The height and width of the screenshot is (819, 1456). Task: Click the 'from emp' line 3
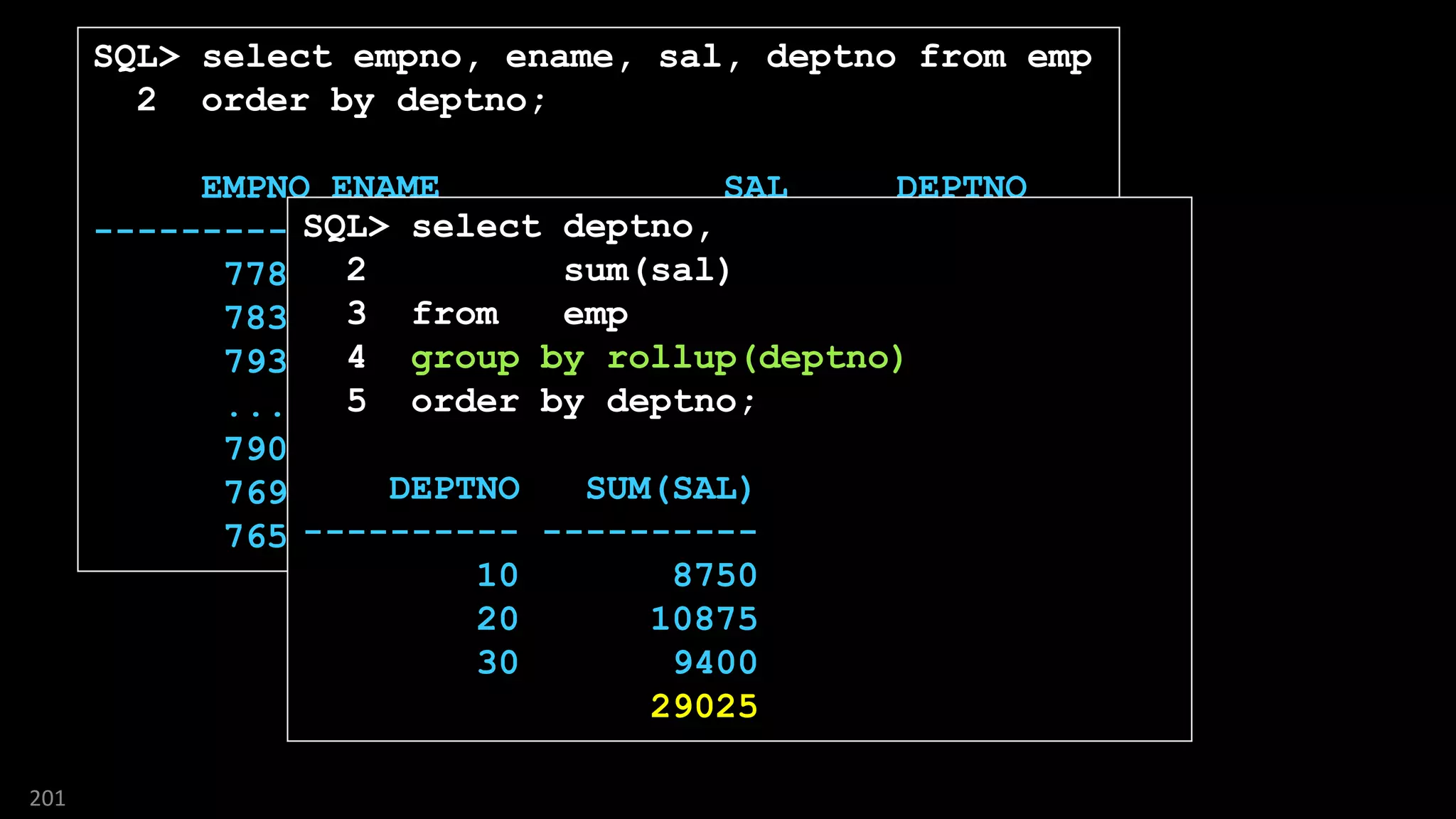[x=519, y=314]
